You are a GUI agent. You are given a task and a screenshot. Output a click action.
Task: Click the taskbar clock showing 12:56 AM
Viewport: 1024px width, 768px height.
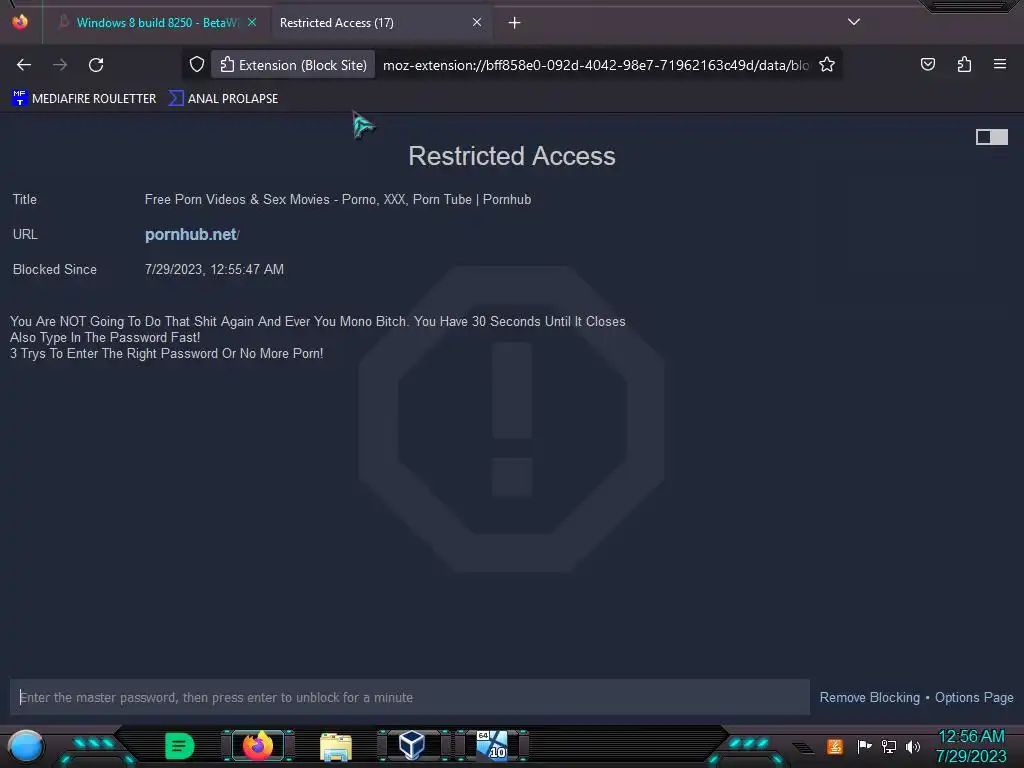coord(971,746)
